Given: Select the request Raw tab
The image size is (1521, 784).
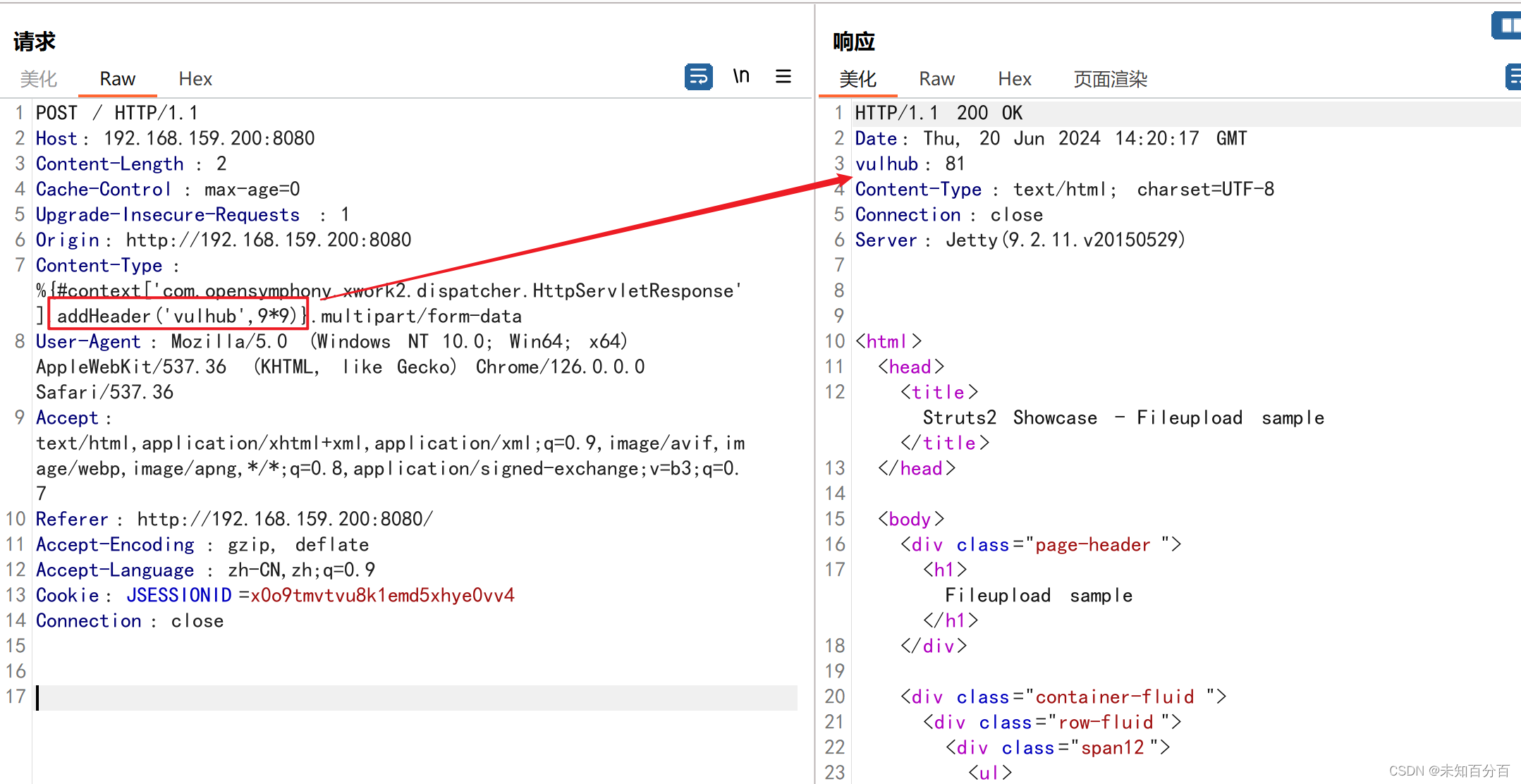Looking at the screenshot, I should [117, 79].
